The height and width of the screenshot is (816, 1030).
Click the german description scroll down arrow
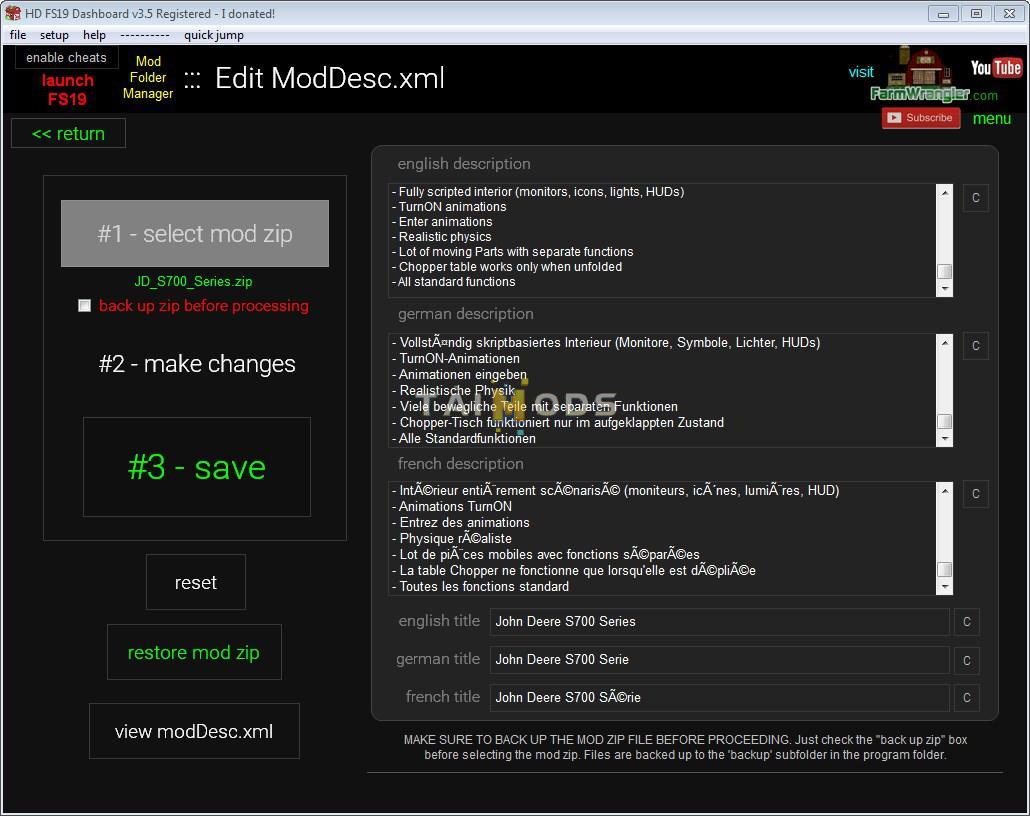[x=945, y=438]
